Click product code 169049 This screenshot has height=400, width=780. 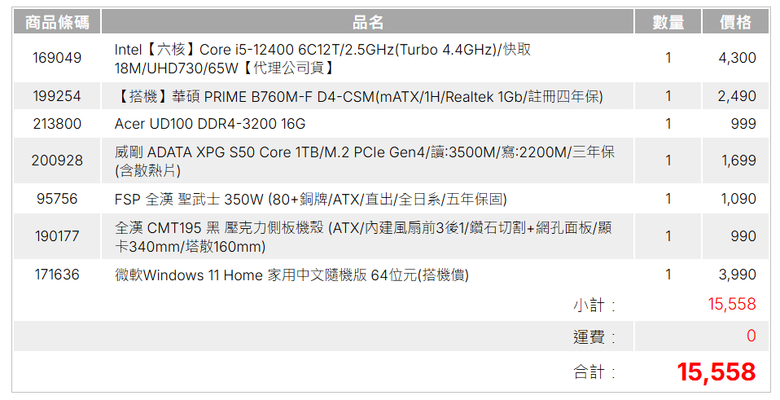pos(57,58)
